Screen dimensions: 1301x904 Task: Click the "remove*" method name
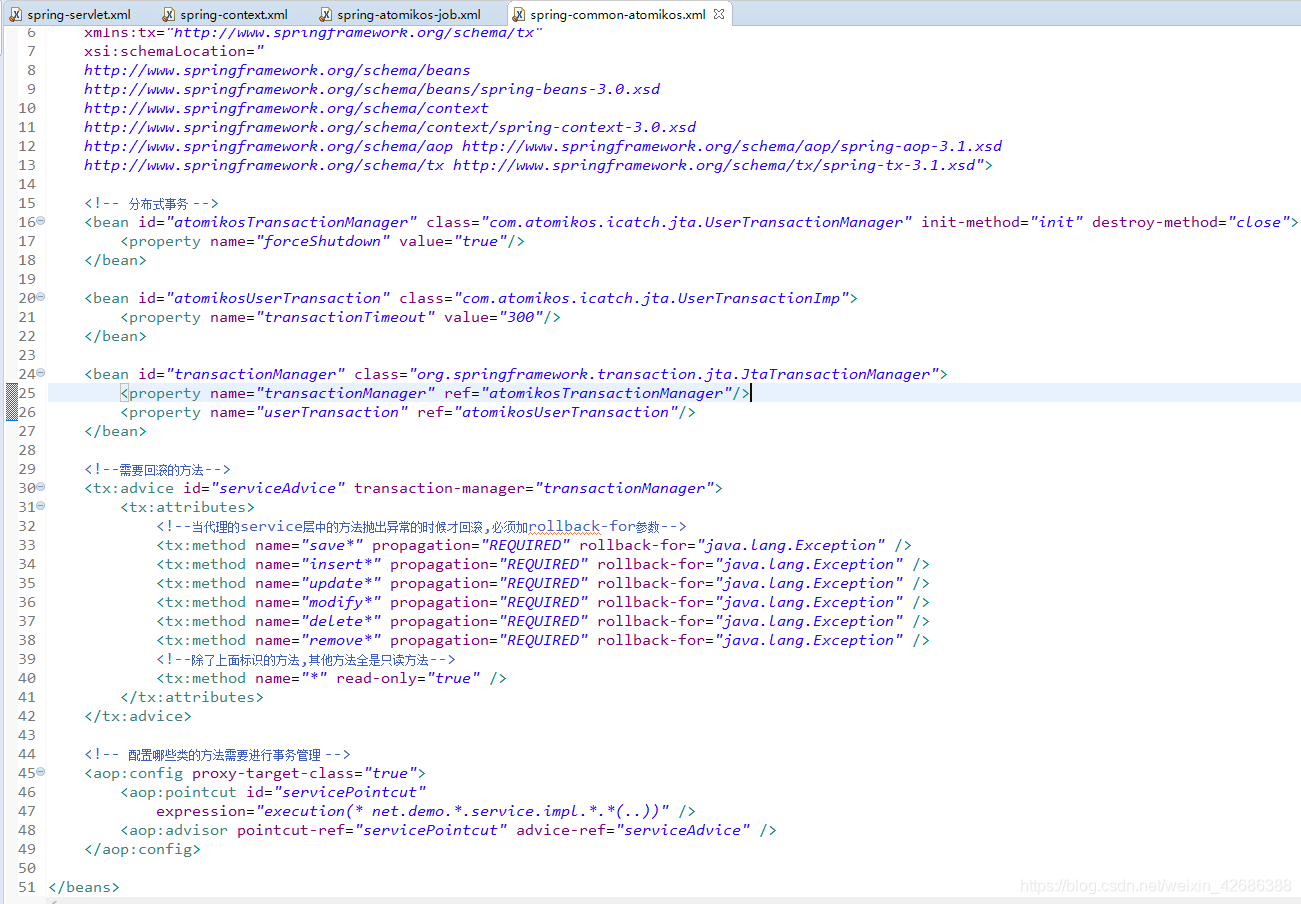(342, 640)
